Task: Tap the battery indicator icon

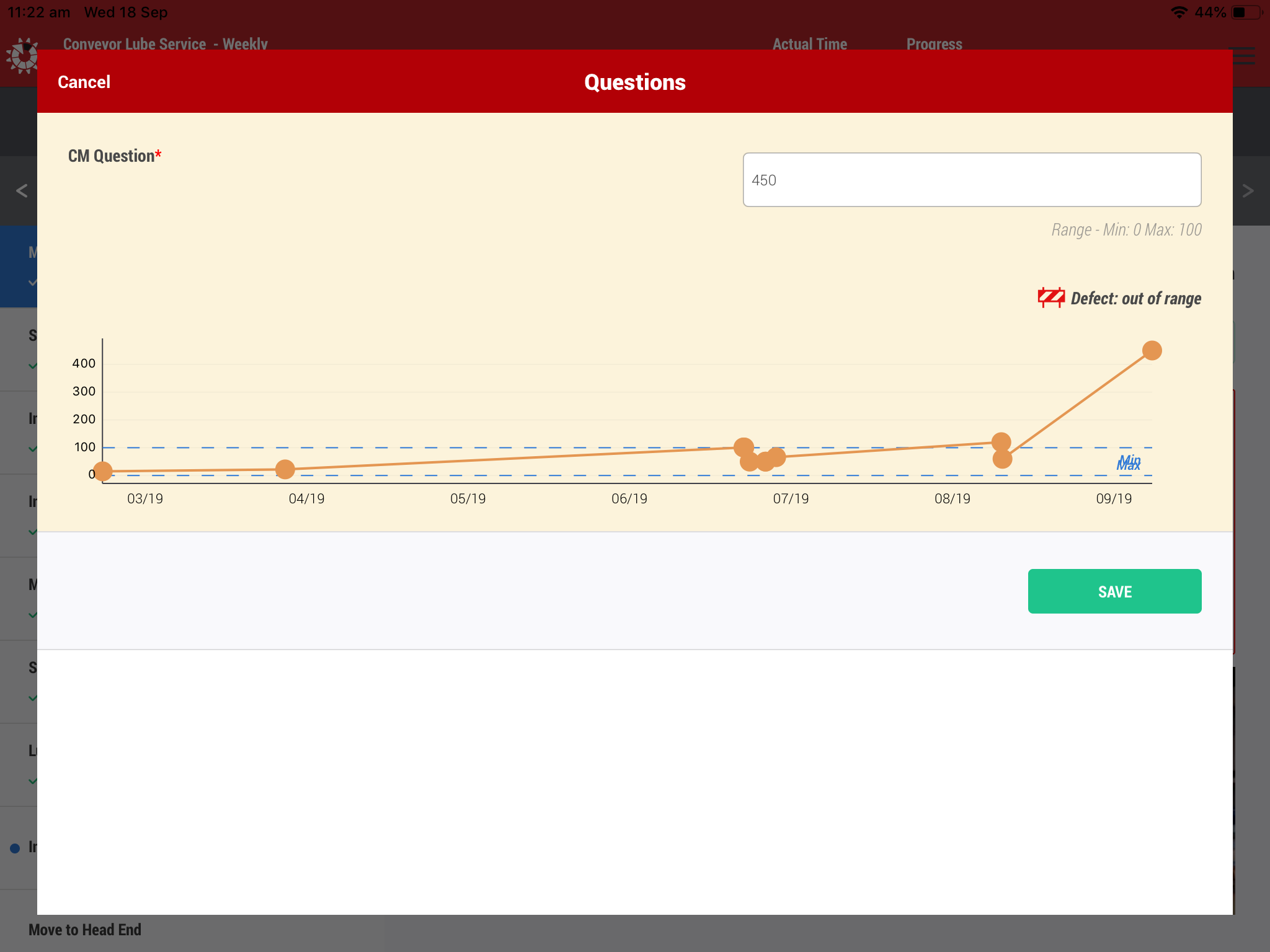Action: 1246,12
